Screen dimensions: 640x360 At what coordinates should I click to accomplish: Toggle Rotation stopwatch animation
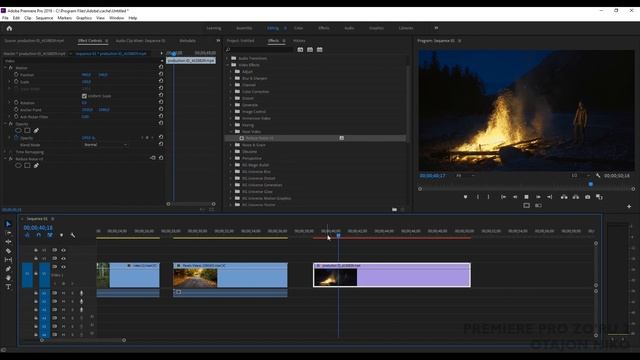pyautogui.click(x=16, y=102)
